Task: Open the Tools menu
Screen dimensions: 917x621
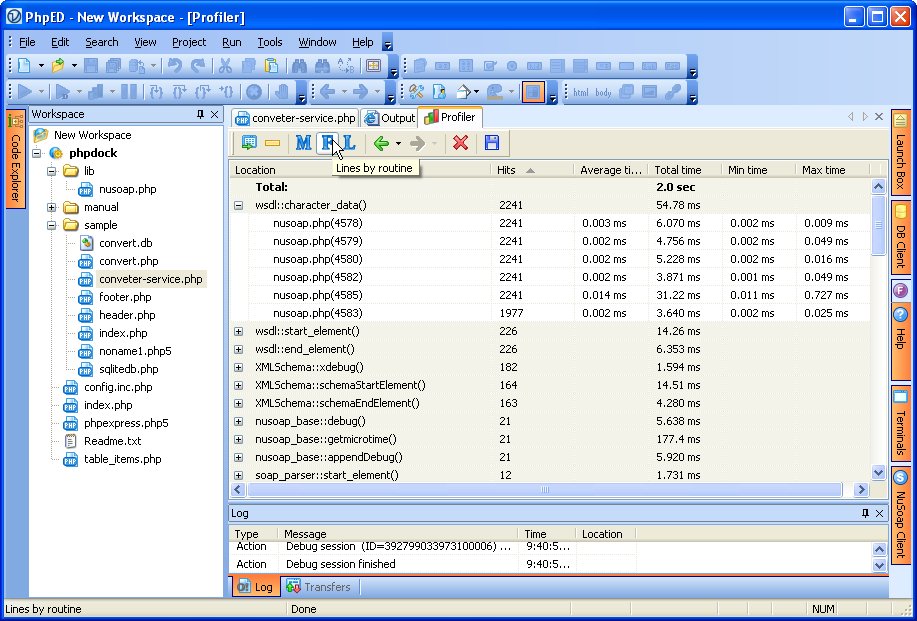Action: click(270, 42)
